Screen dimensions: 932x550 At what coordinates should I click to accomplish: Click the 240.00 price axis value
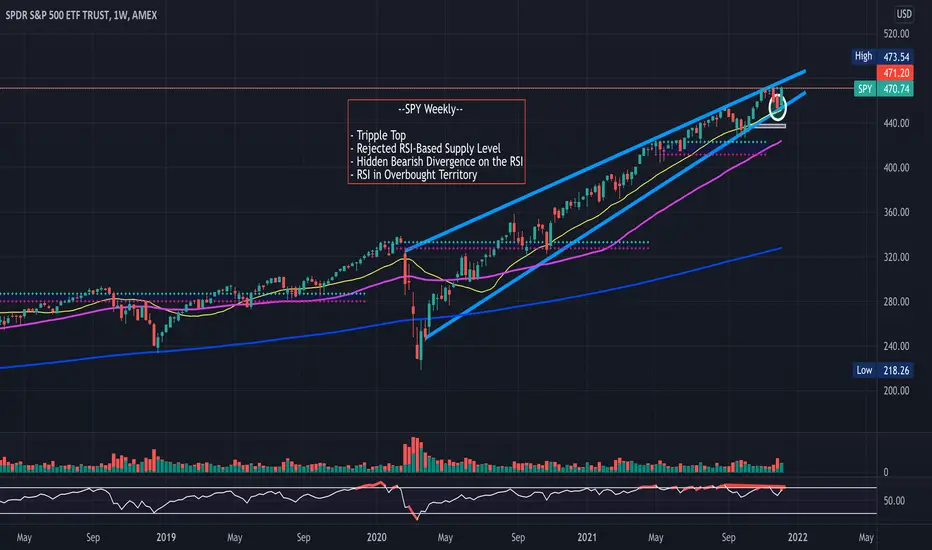896,346
